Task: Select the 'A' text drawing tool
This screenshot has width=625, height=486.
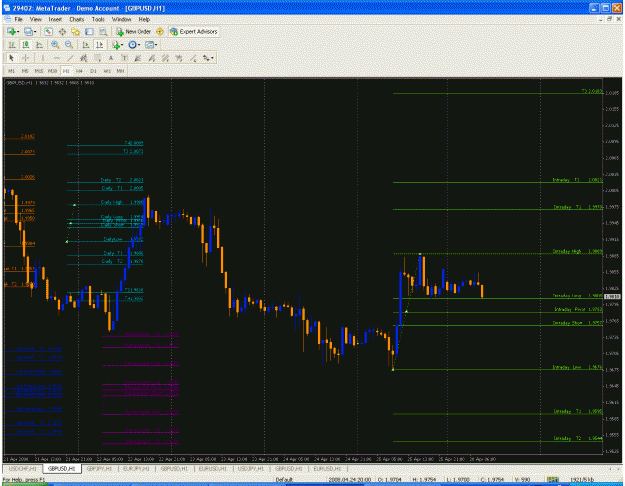Action: (x=111, y=58)
